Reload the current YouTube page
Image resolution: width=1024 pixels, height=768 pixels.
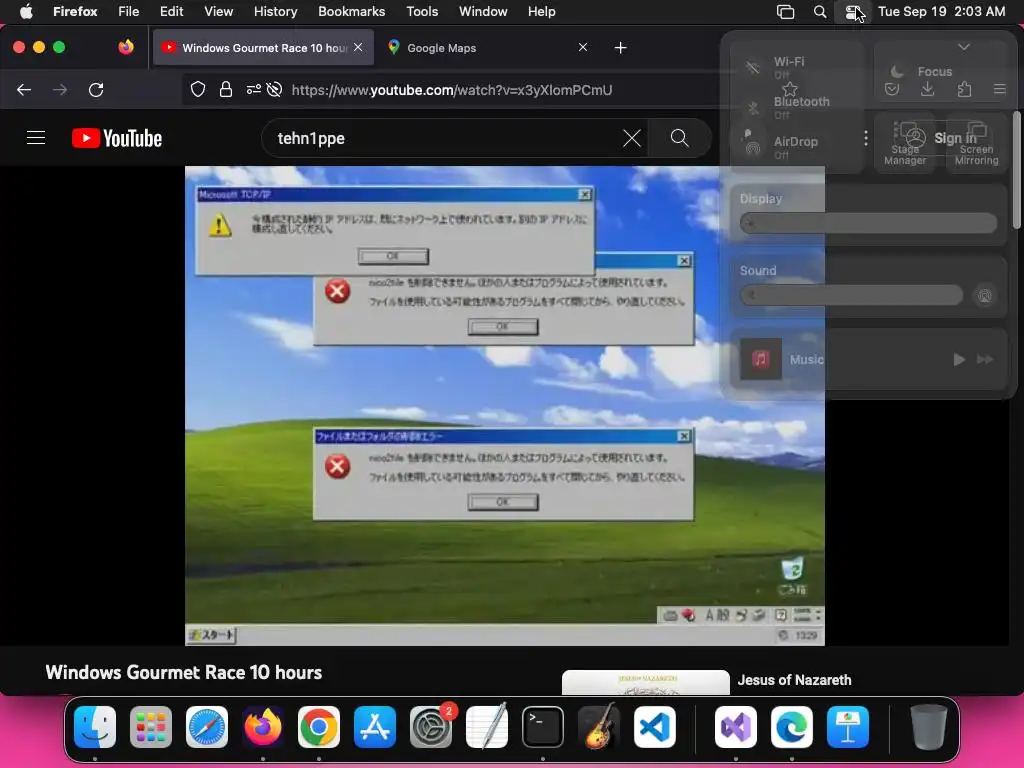click(96, 90)
